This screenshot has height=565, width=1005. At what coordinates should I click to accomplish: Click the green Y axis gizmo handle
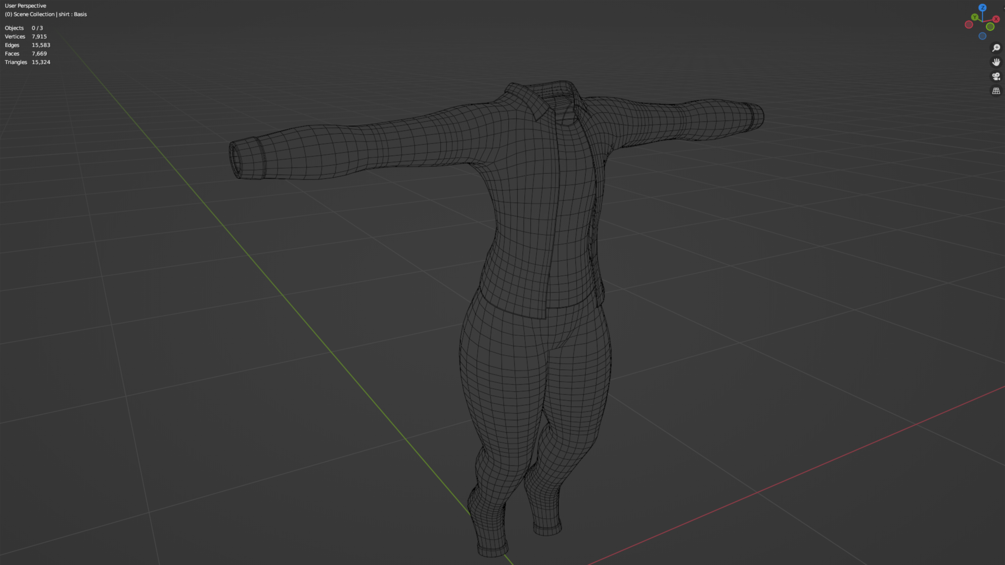point(975,17)
